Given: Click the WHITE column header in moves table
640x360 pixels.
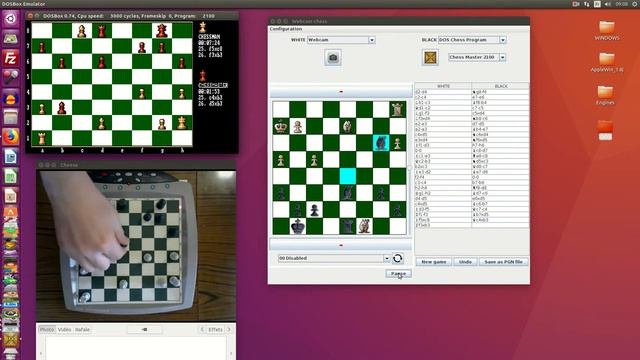Looking at the screenshot, I should point(443,86).
